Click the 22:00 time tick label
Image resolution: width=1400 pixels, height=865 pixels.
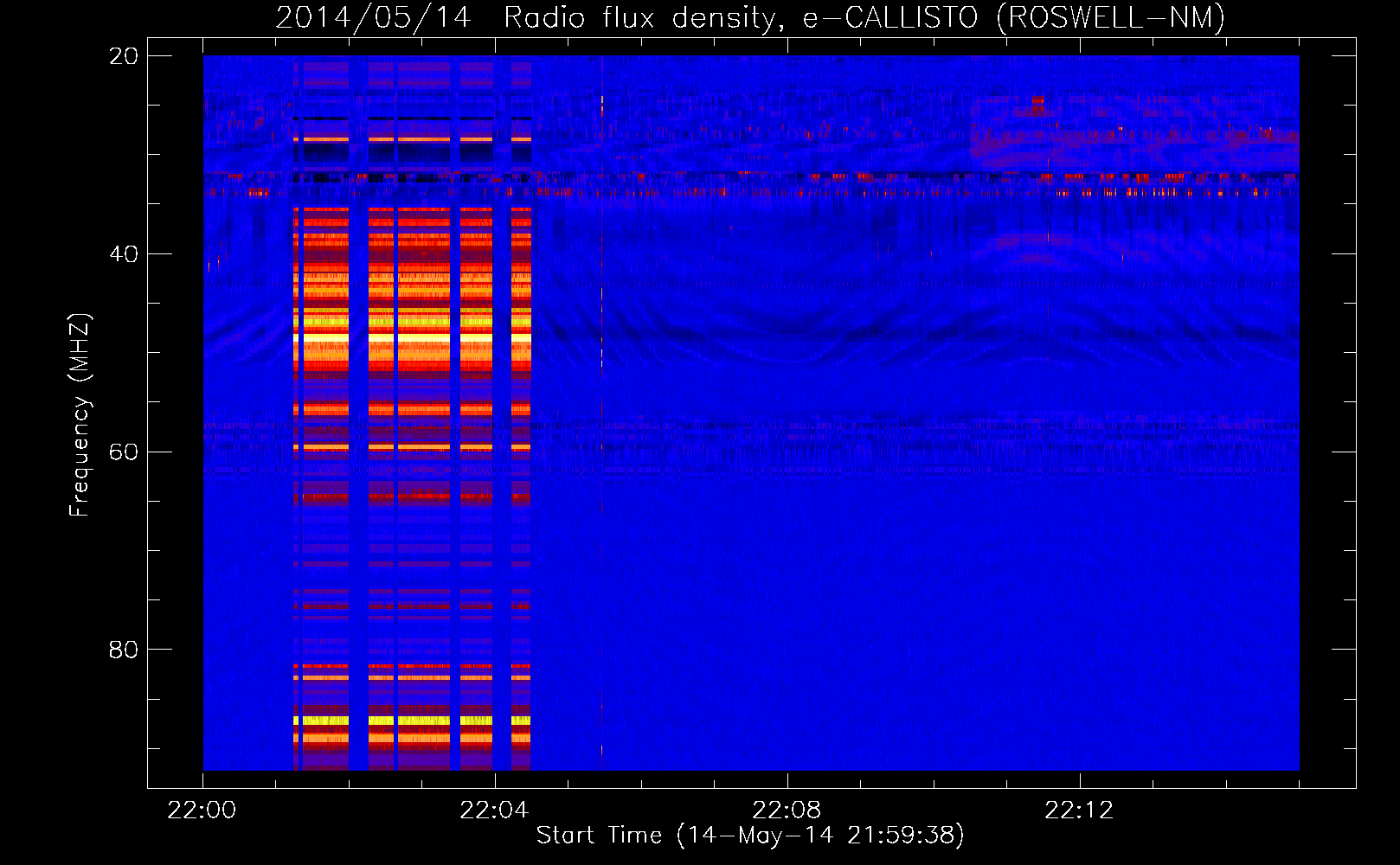tap(202, 811)
